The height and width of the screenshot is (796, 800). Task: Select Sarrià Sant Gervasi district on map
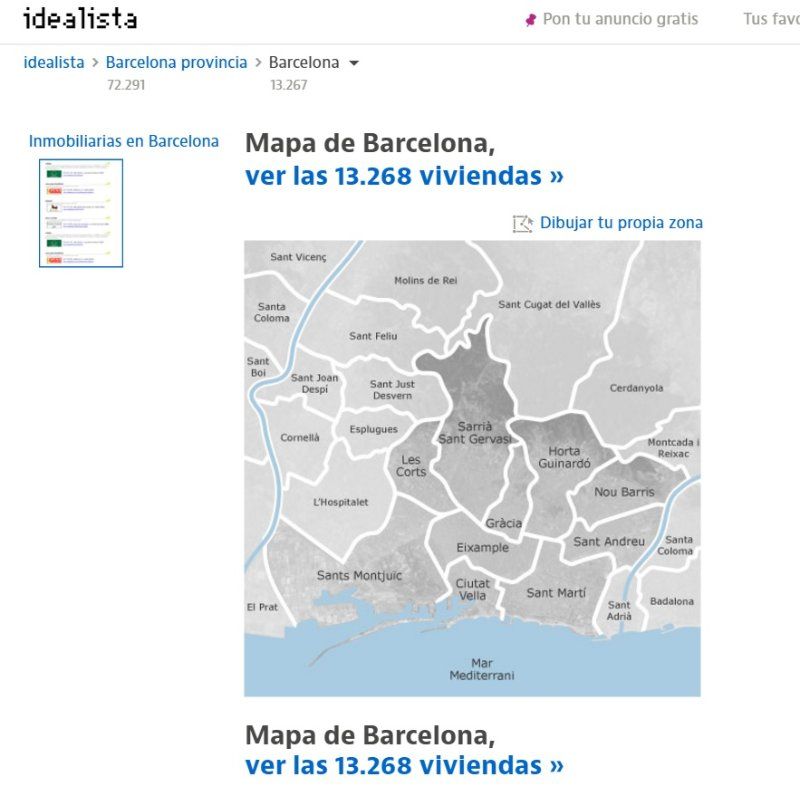click(474, 433)
